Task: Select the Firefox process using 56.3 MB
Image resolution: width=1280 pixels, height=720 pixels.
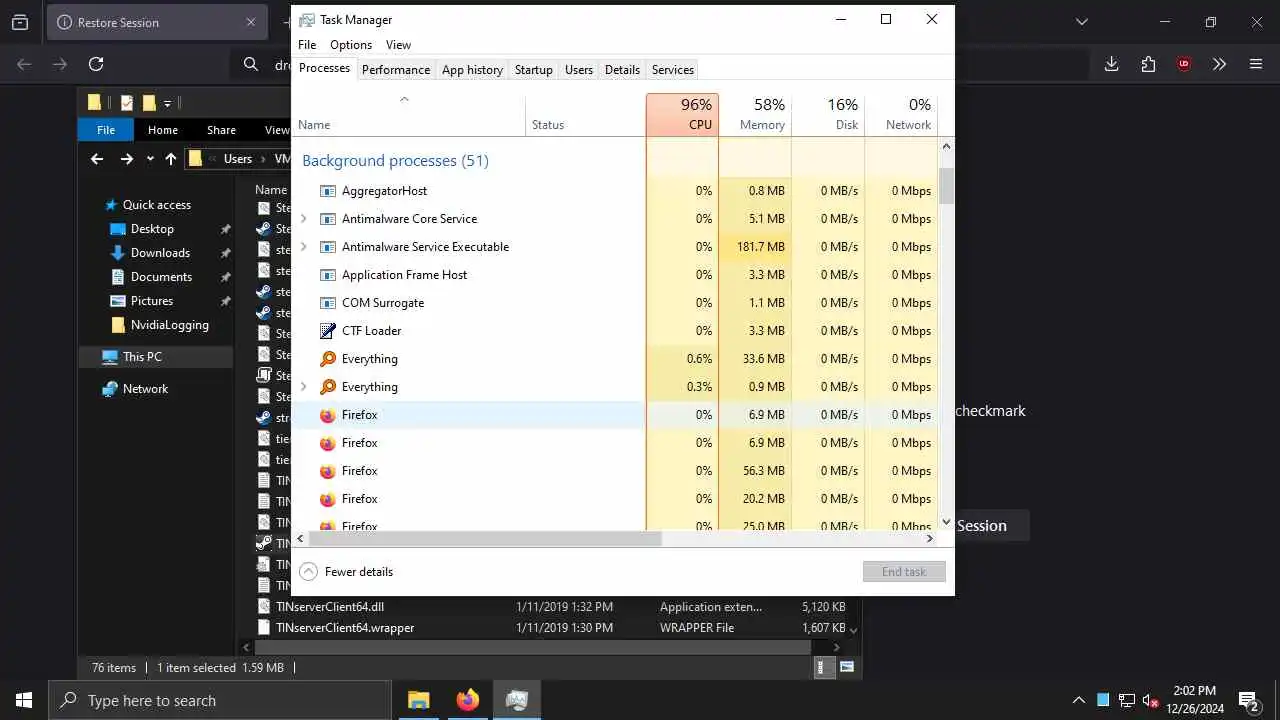Action: coord(615,471)
